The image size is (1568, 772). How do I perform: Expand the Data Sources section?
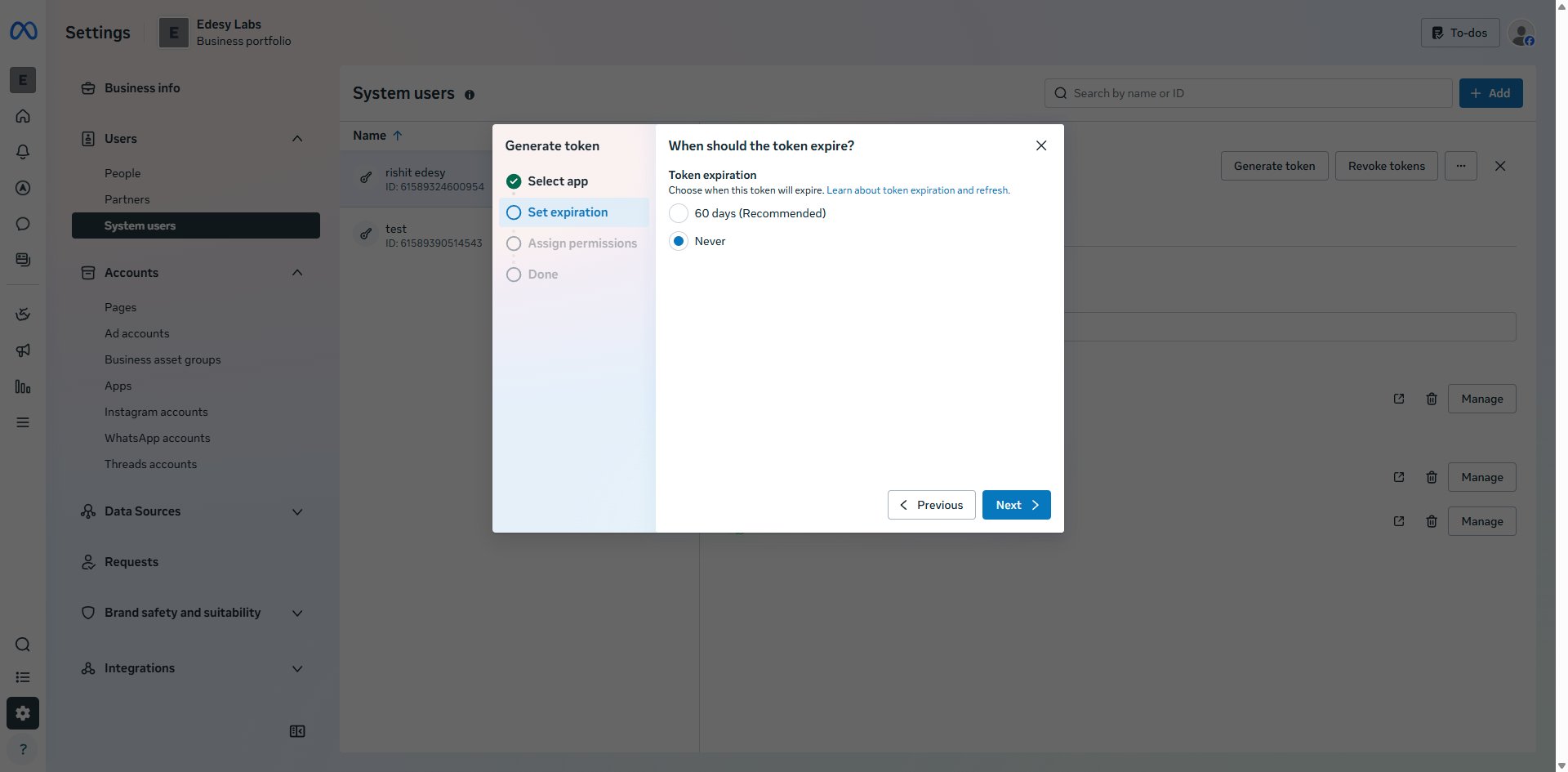click(297, 511)
